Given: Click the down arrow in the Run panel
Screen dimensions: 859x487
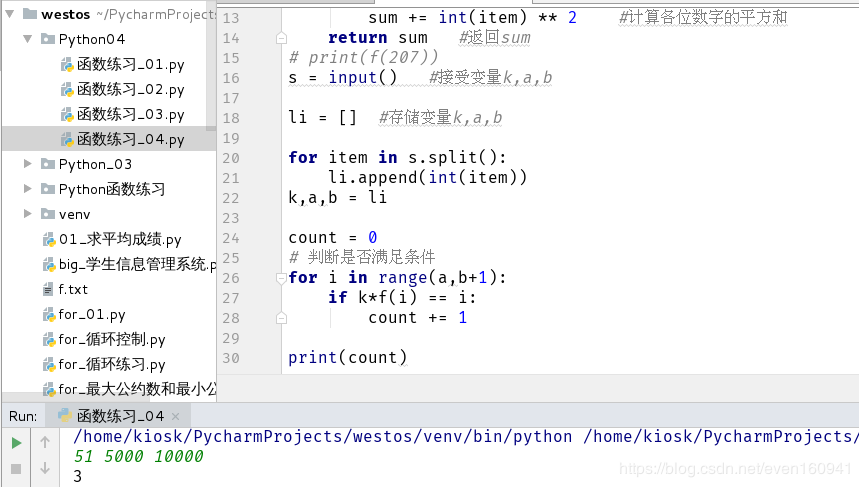Looking at the screenshot, I should (x=44, y=468).
